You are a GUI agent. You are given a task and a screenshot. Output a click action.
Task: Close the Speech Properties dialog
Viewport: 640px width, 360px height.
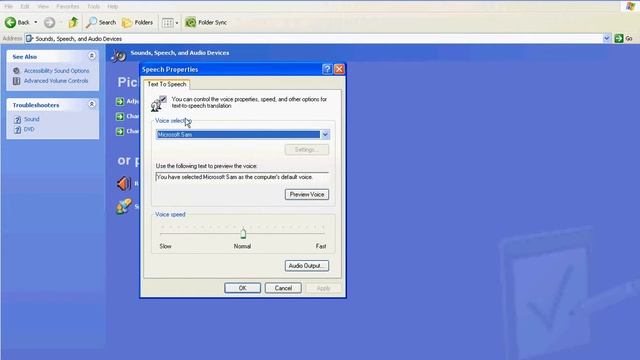(x=339, y=69)
